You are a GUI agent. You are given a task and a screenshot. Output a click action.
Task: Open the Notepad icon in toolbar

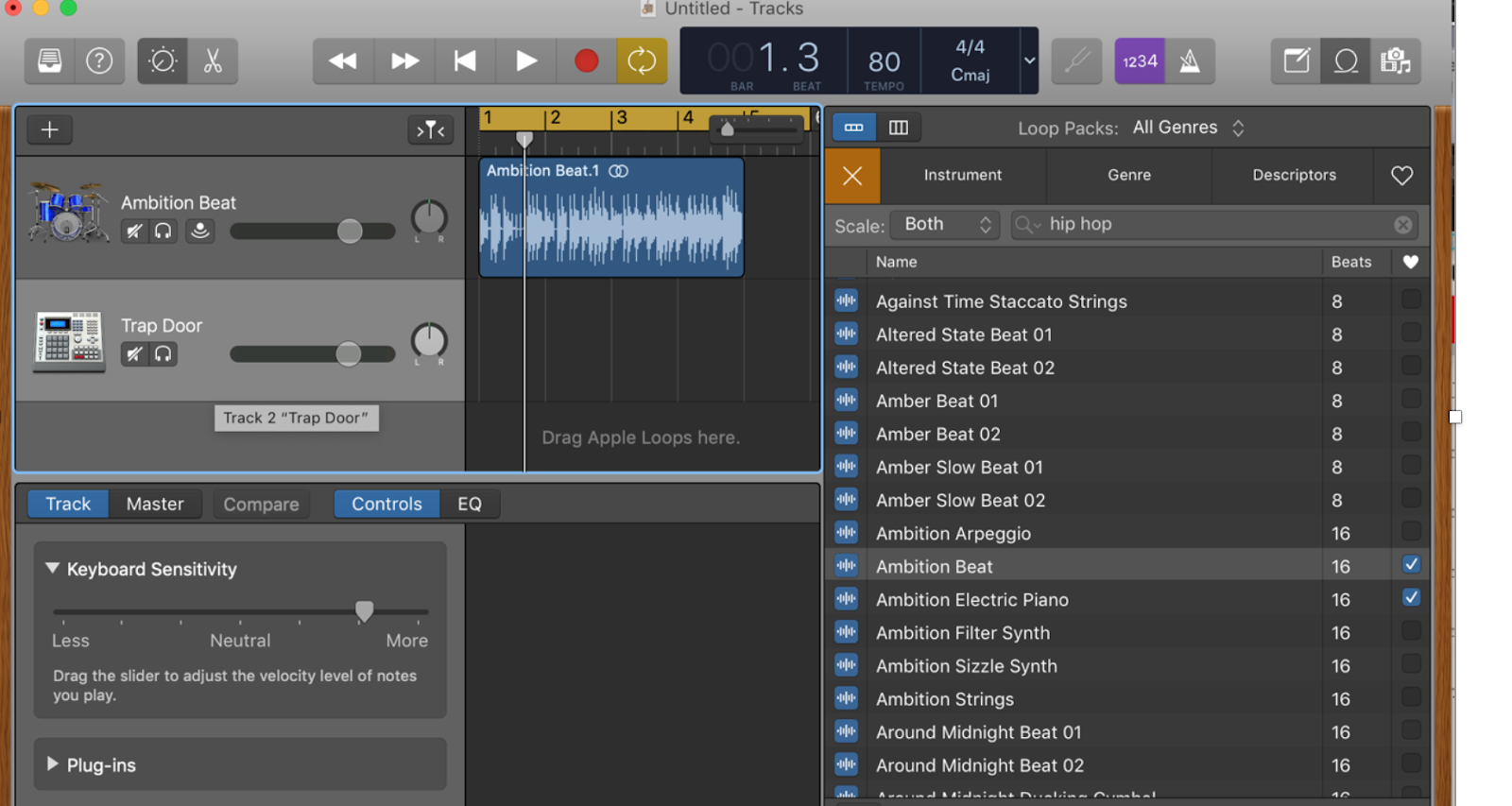[x=1296, y=61]
